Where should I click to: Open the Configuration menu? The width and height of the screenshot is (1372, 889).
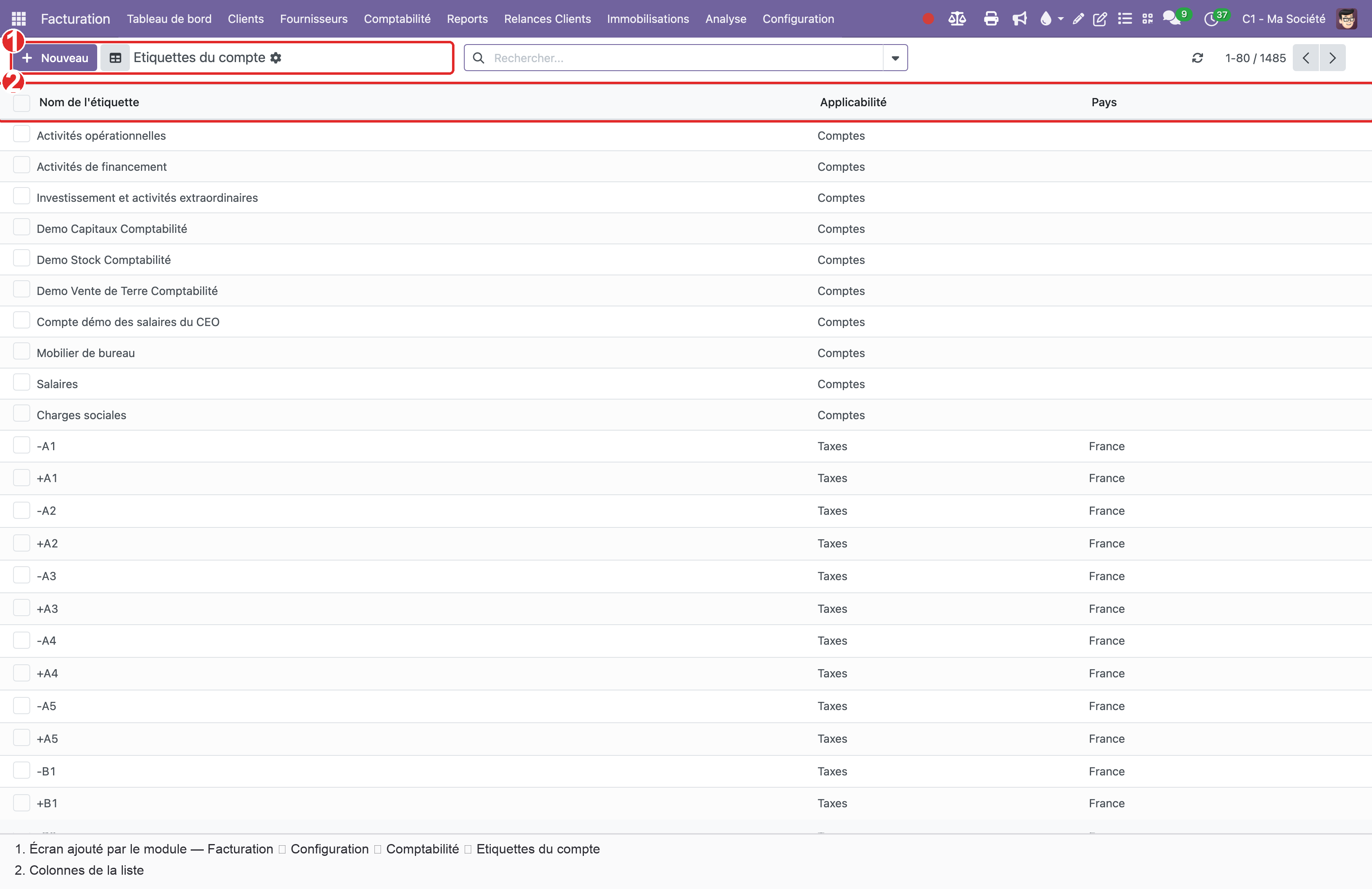[798, 18]
